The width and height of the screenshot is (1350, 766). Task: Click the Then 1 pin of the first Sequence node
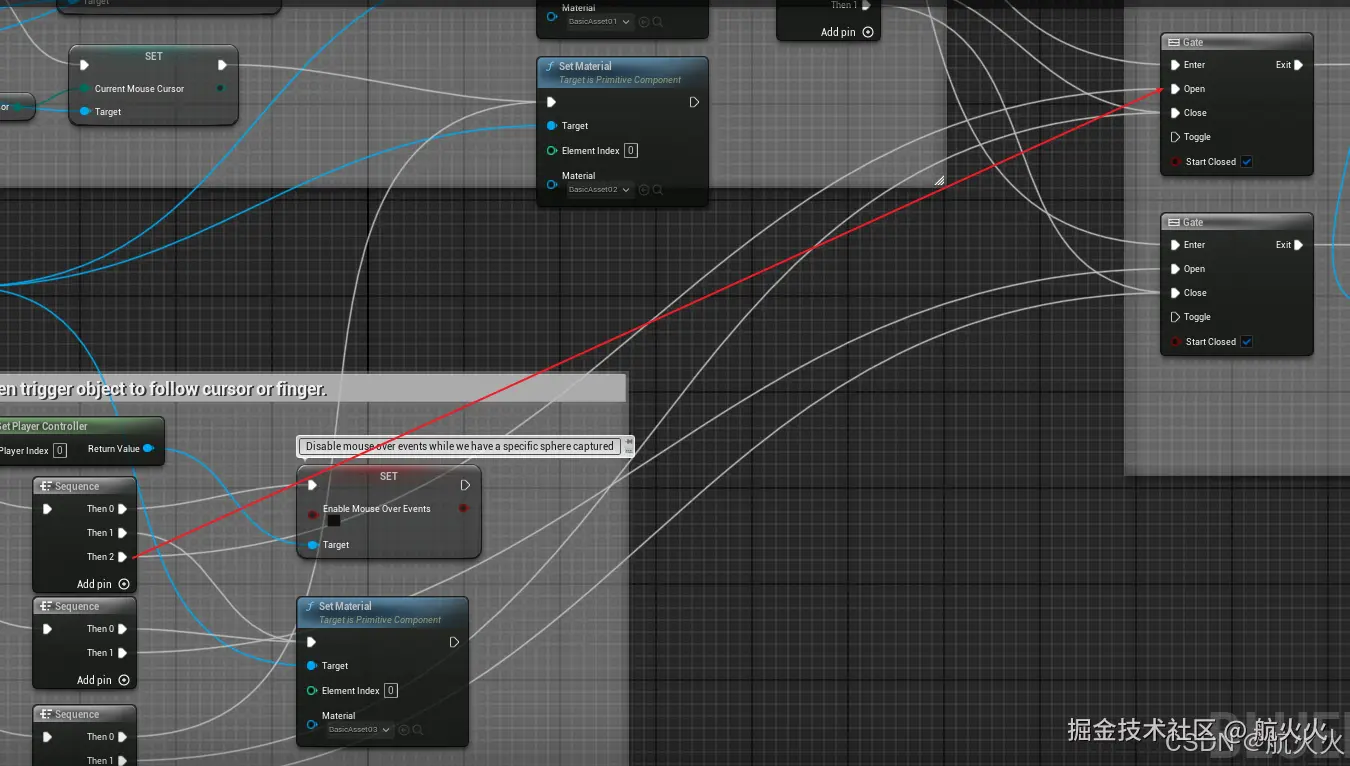122,533
